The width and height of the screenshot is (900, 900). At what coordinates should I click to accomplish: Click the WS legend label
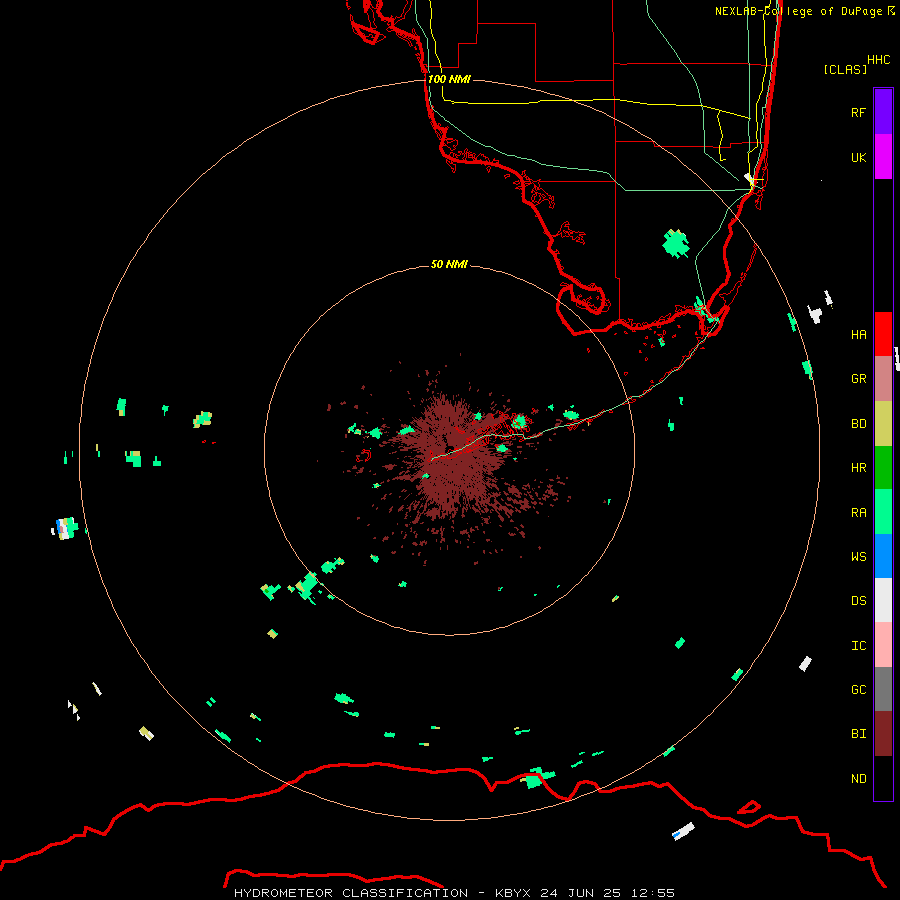point(859,556)
